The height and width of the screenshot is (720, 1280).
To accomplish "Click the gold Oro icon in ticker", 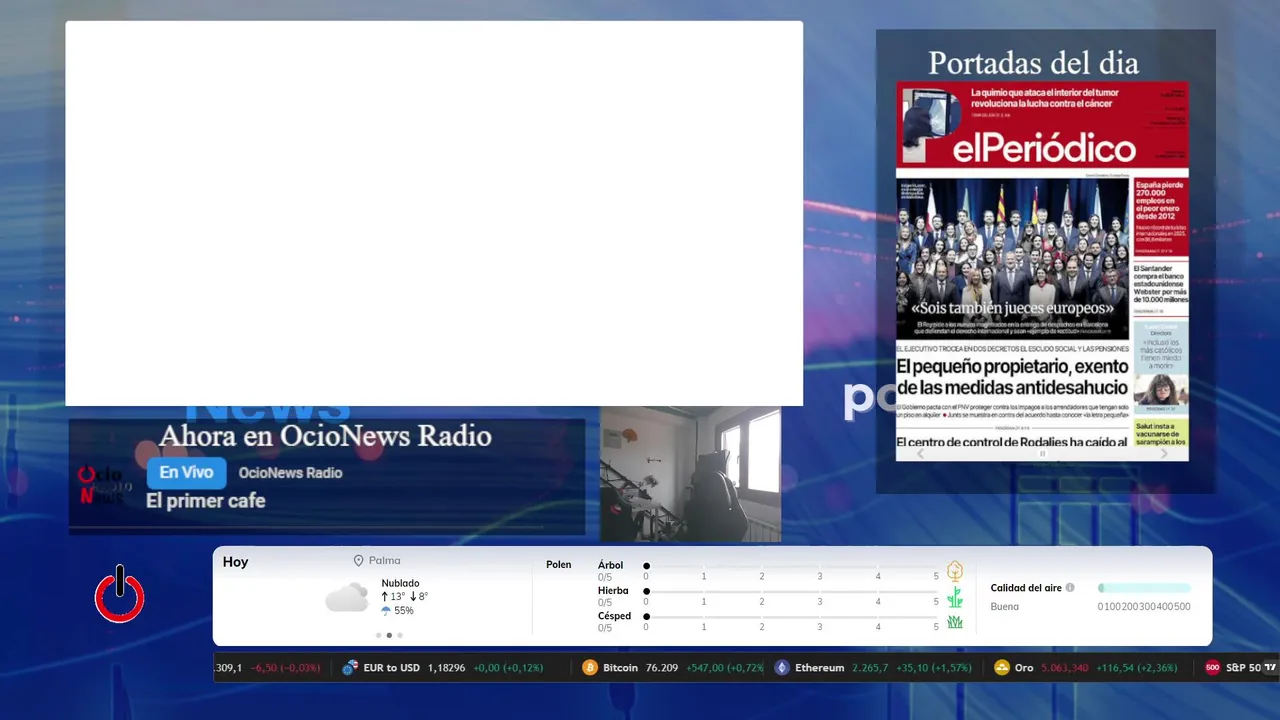I will [1002, 667].
